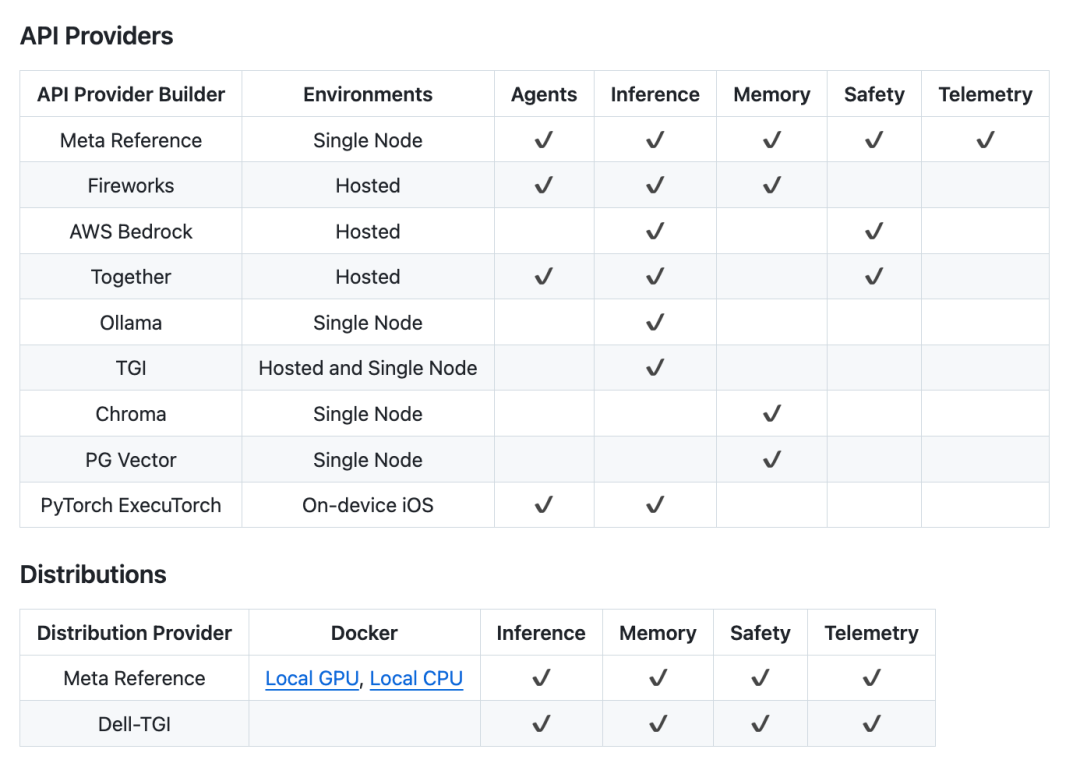
Task: Click the "API Providers" section heading
Action: point(96,36)
